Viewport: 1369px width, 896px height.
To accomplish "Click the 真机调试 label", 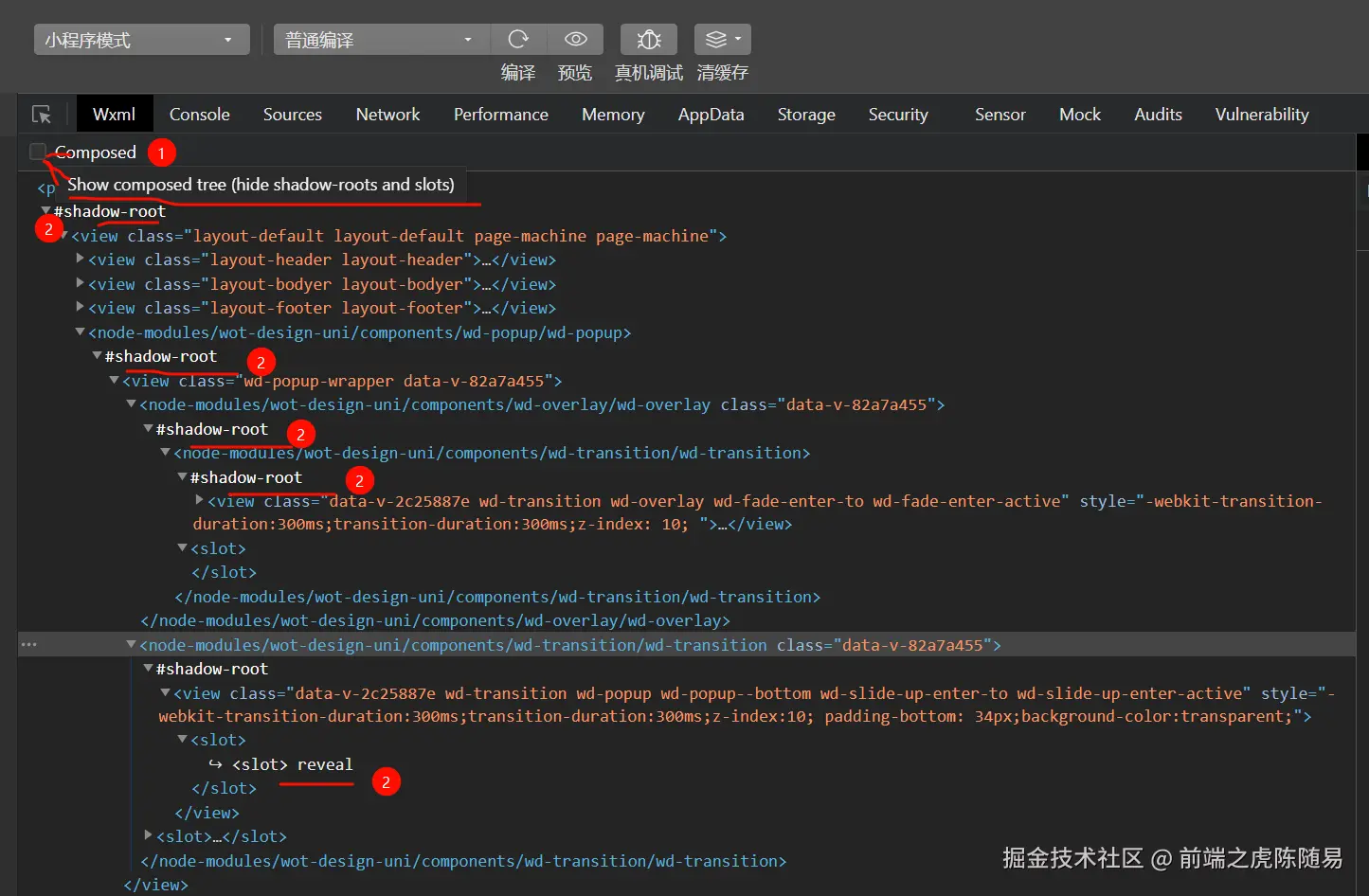I will [649, 73].
